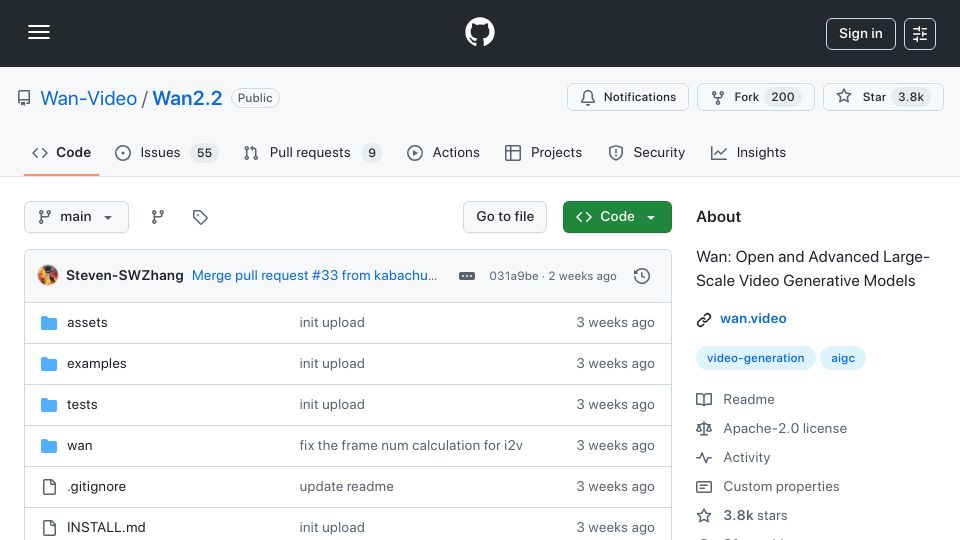This screenshot has height=540, width=960.
Task: Open the tests folder
Action: (82, 405)
